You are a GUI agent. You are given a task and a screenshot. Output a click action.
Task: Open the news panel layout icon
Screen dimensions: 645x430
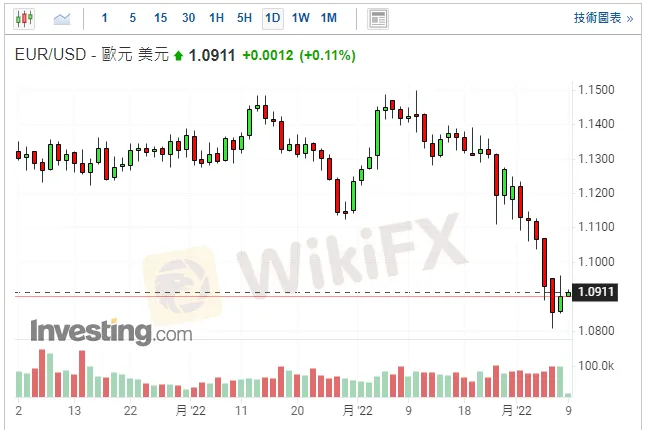(x=377, y=18)
